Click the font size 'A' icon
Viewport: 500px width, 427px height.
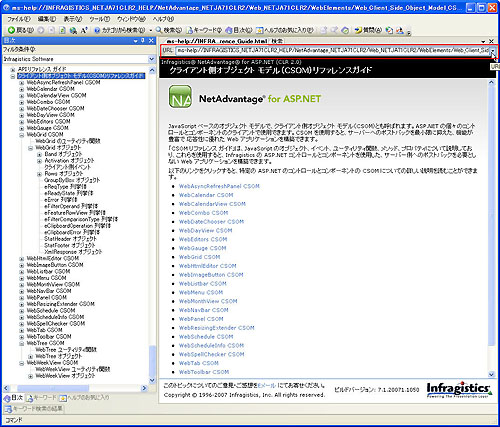point(84,30)
